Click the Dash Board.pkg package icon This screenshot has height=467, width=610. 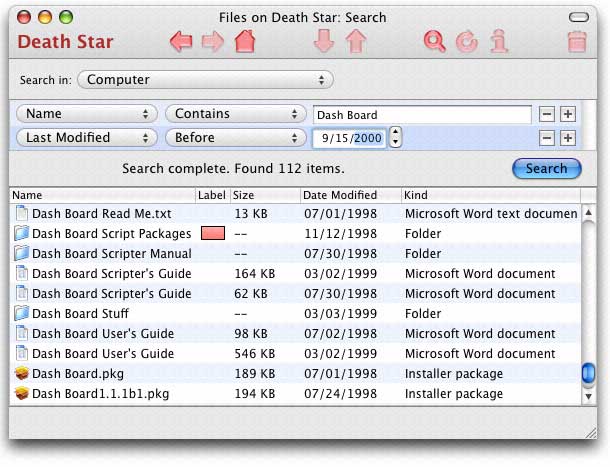22,373
